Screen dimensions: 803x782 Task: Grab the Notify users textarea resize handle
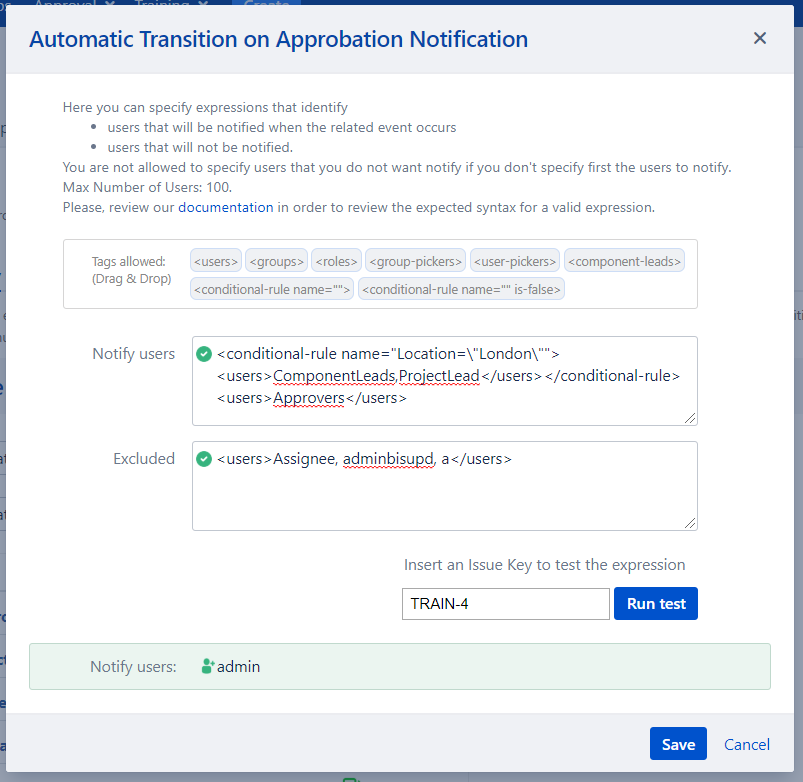click(691, 418)
